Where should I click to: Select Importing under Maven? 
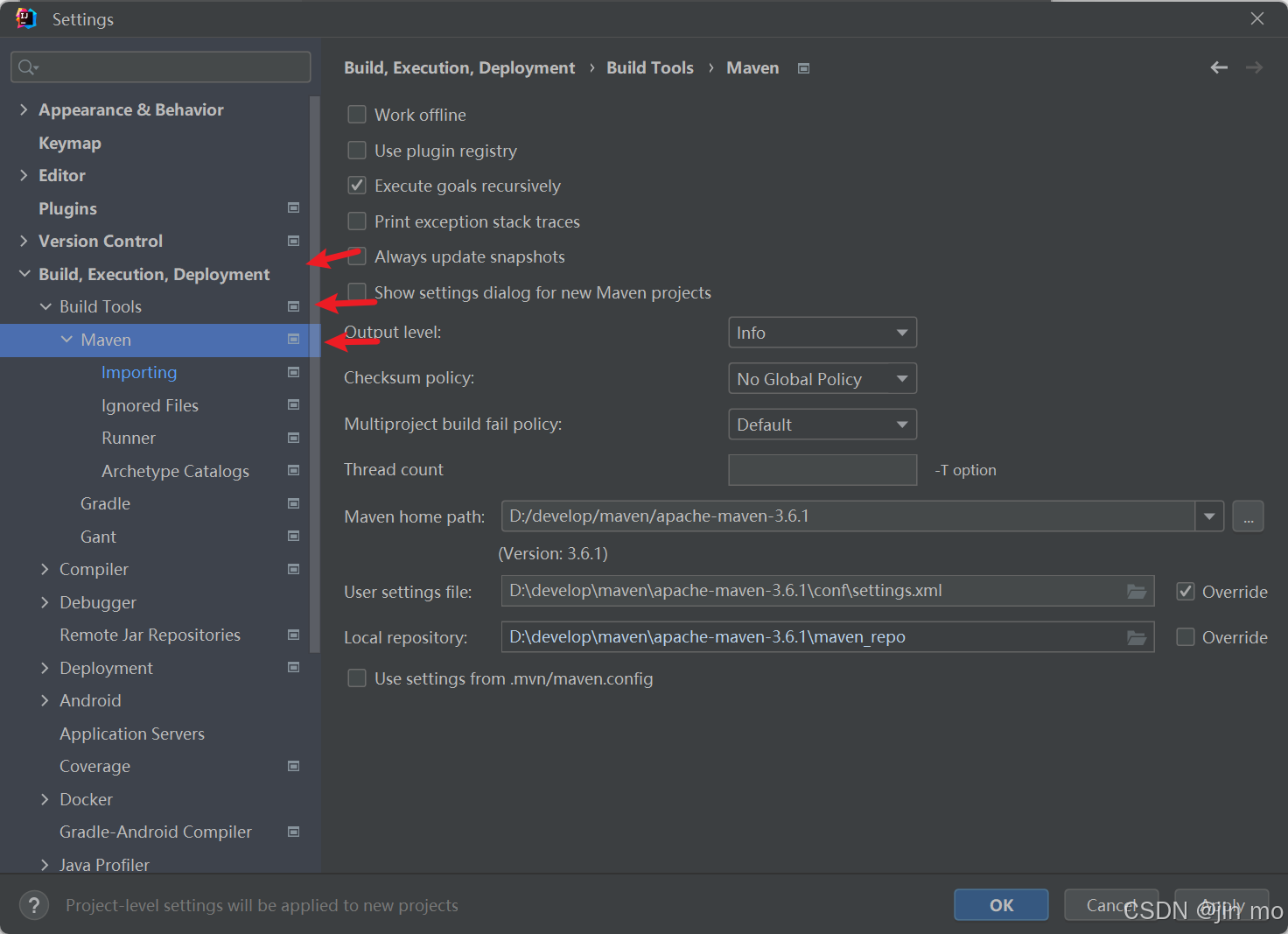pyautogui.click(x=139, y=373)
